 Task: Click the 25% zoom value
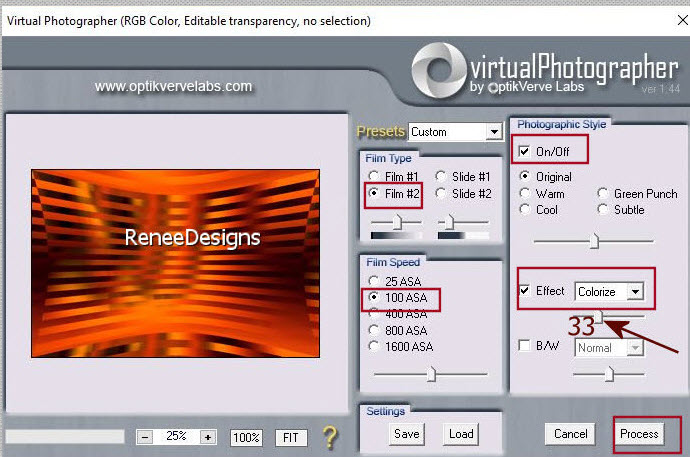[x=176, y=436]
